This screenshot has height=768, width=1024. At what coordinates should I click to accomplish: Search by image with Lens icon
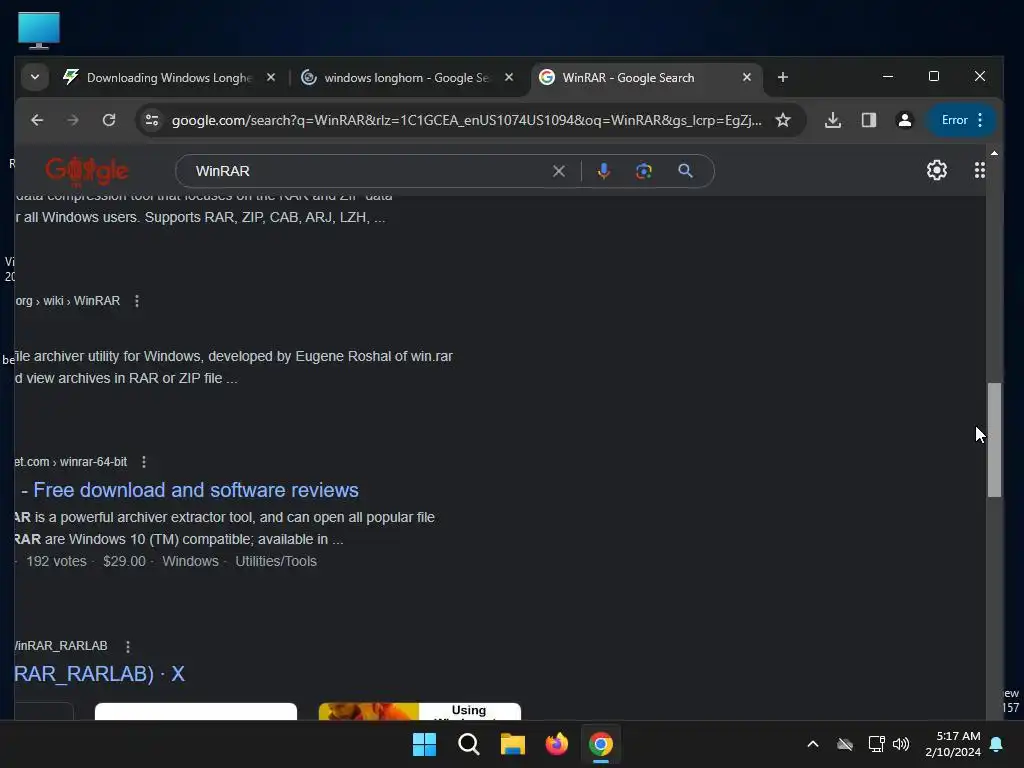(x=644, y=171)
